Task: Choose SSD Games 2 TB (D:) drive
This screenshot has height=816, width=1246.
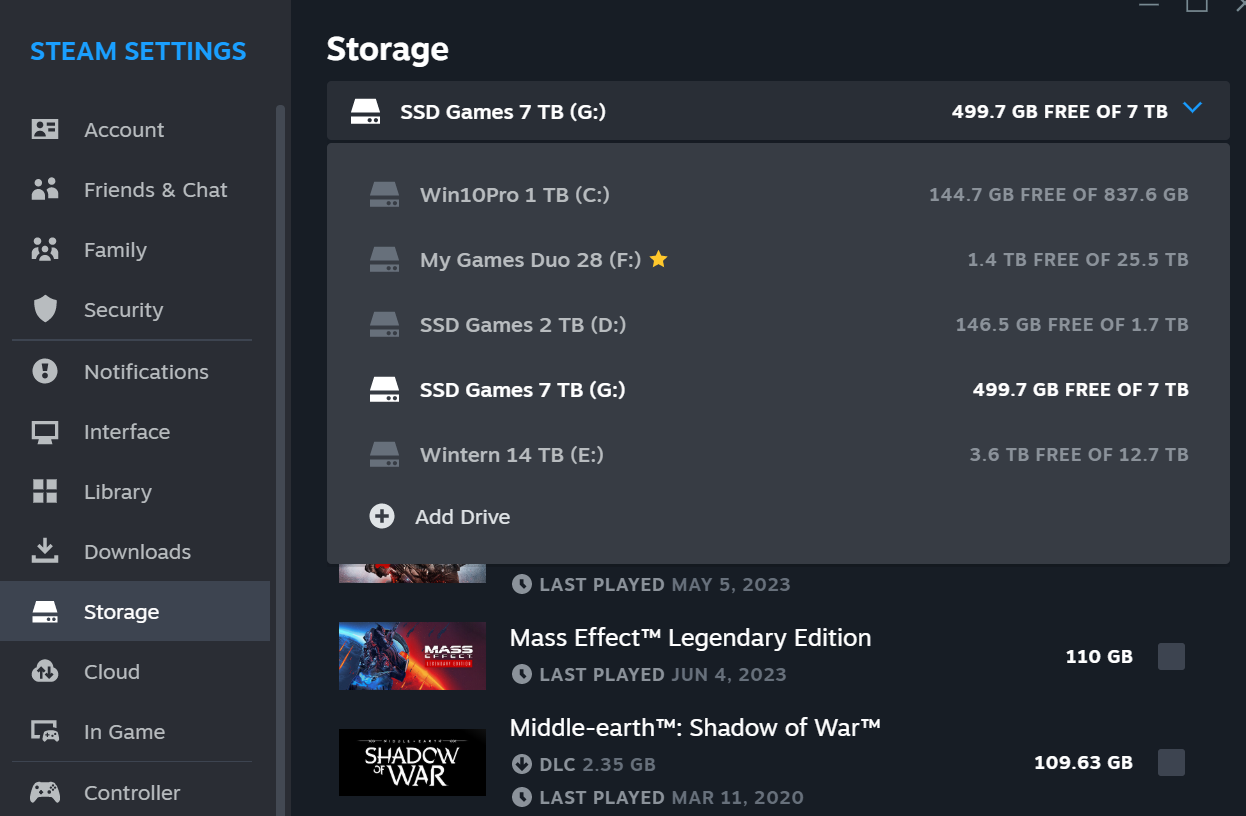Action: (x=778, y=325)
